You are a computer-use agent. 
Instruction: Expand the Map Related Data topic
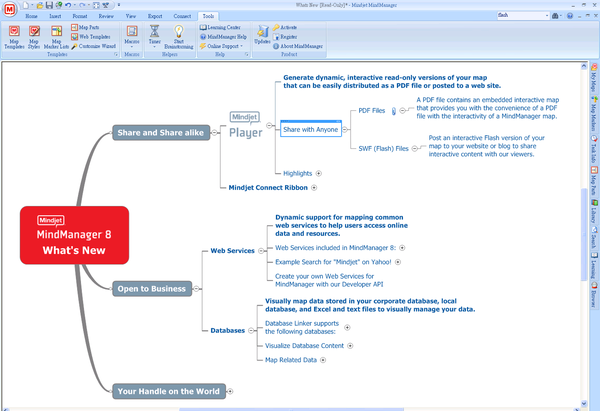[x=323, y=360]
